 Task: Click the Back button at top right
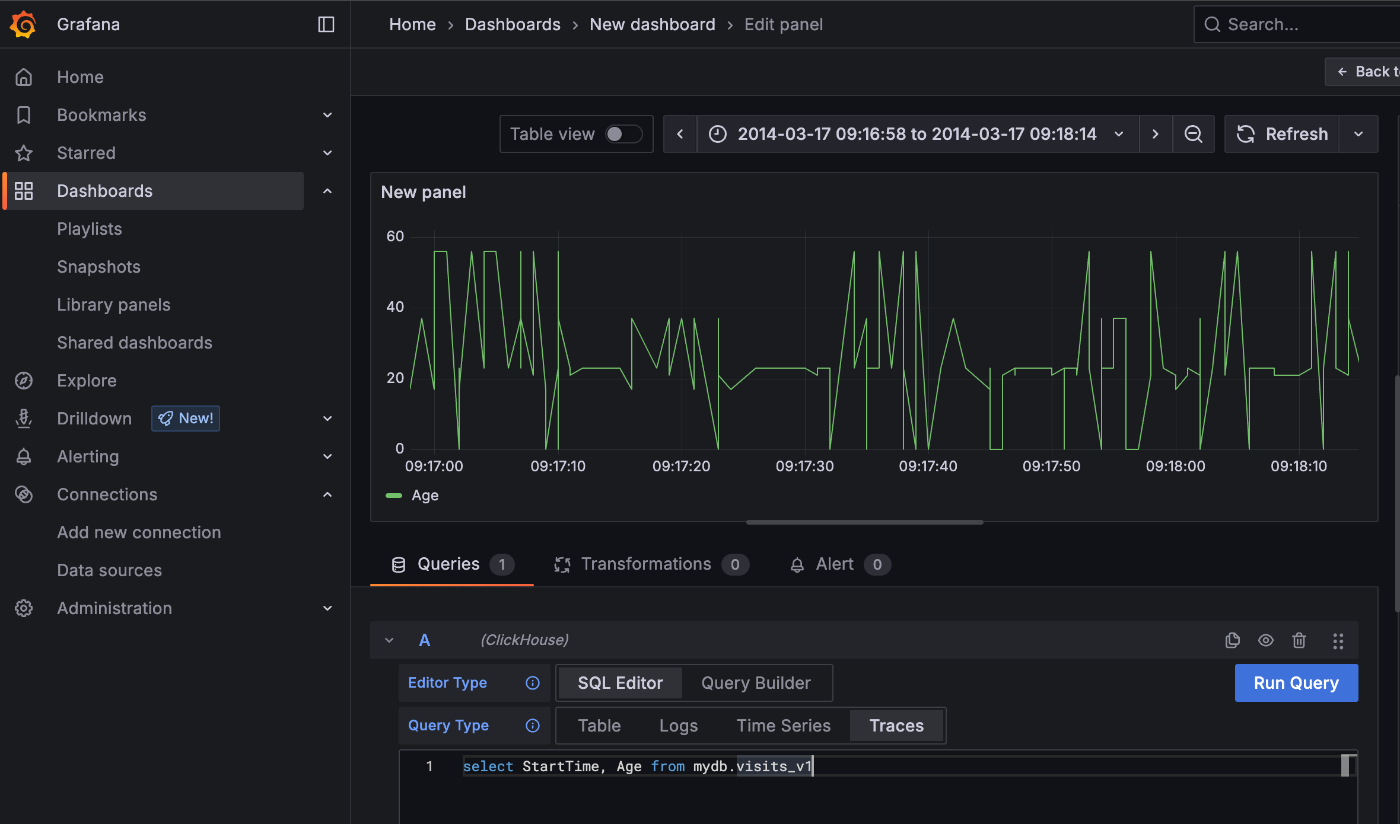coord(1362,71)
